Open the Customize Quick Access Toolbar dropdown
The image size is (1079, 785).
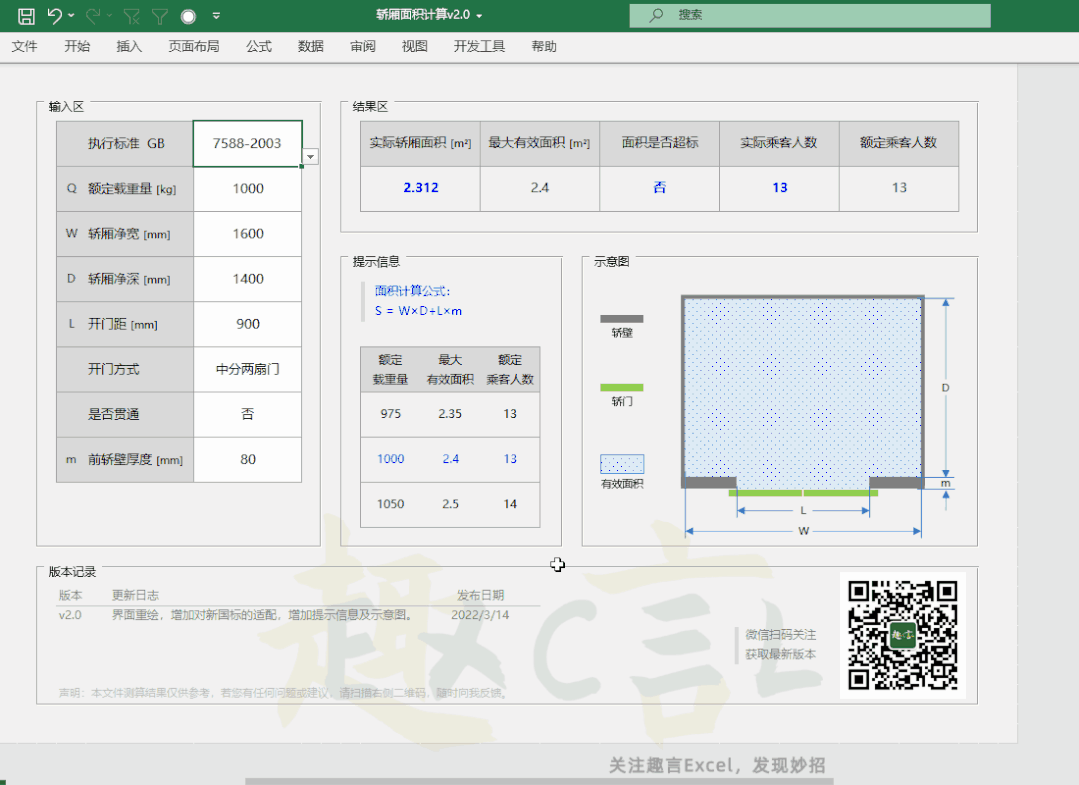pyautogui.click(x=216, y=15)
